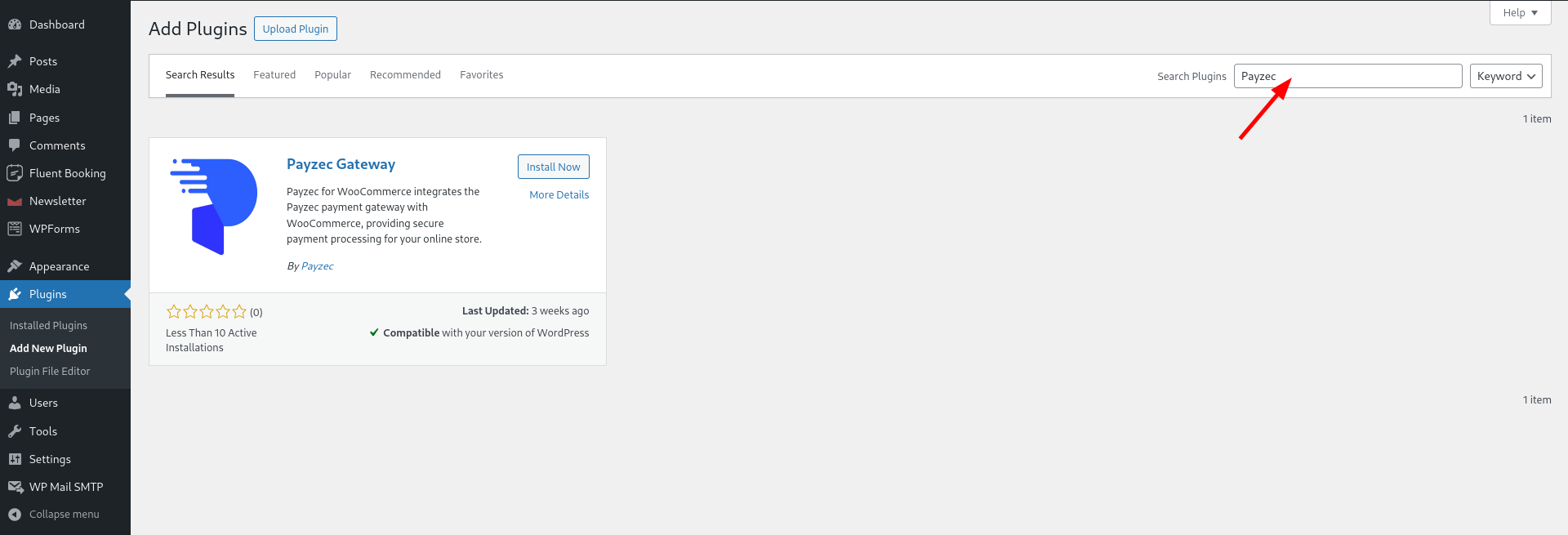Open the Settings menu label
The height and width of the screenshot is (535, 1568).
(x=50, y=459)
